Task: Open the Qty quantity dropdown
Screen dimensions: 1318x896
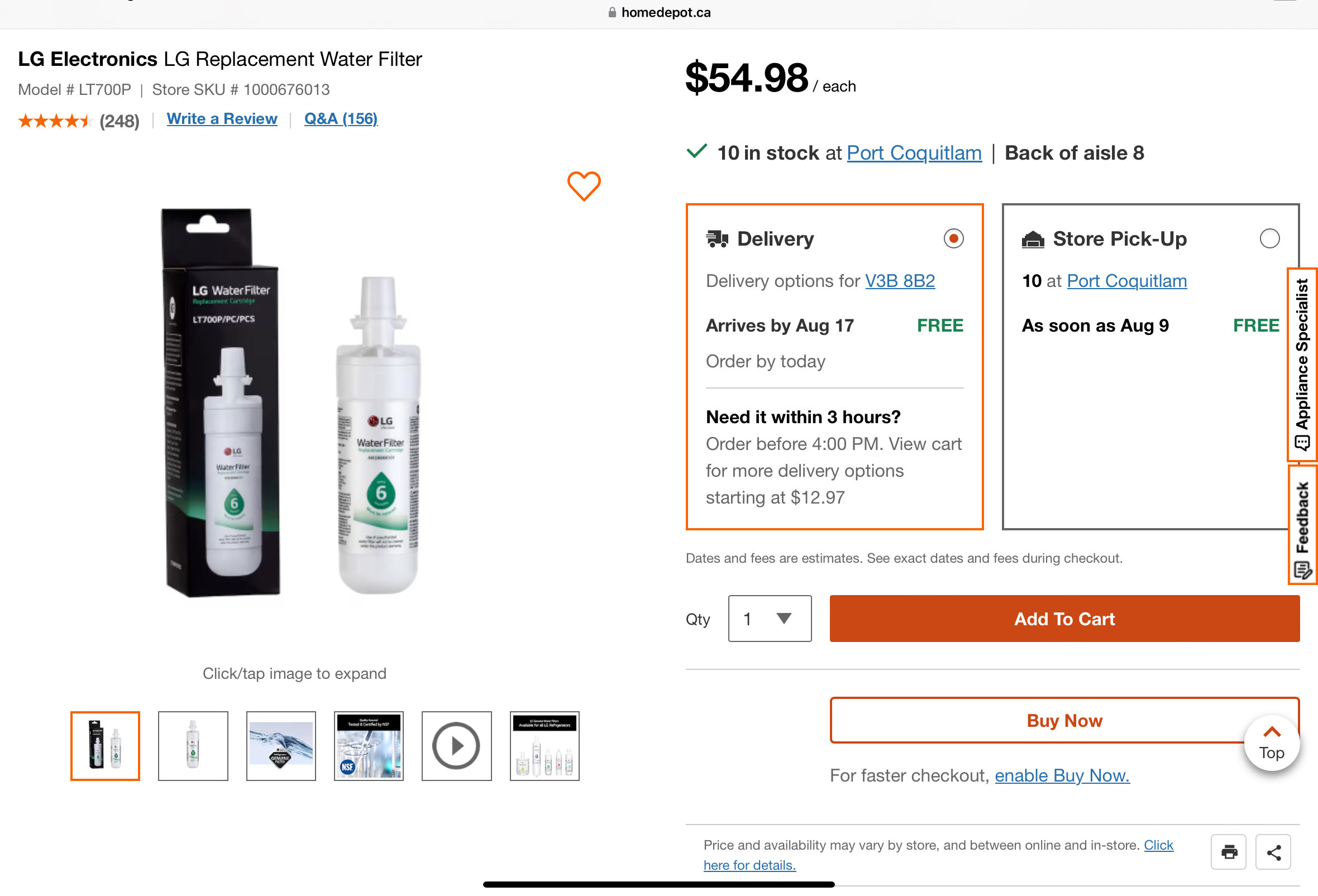Action: (x=769, y=619)
